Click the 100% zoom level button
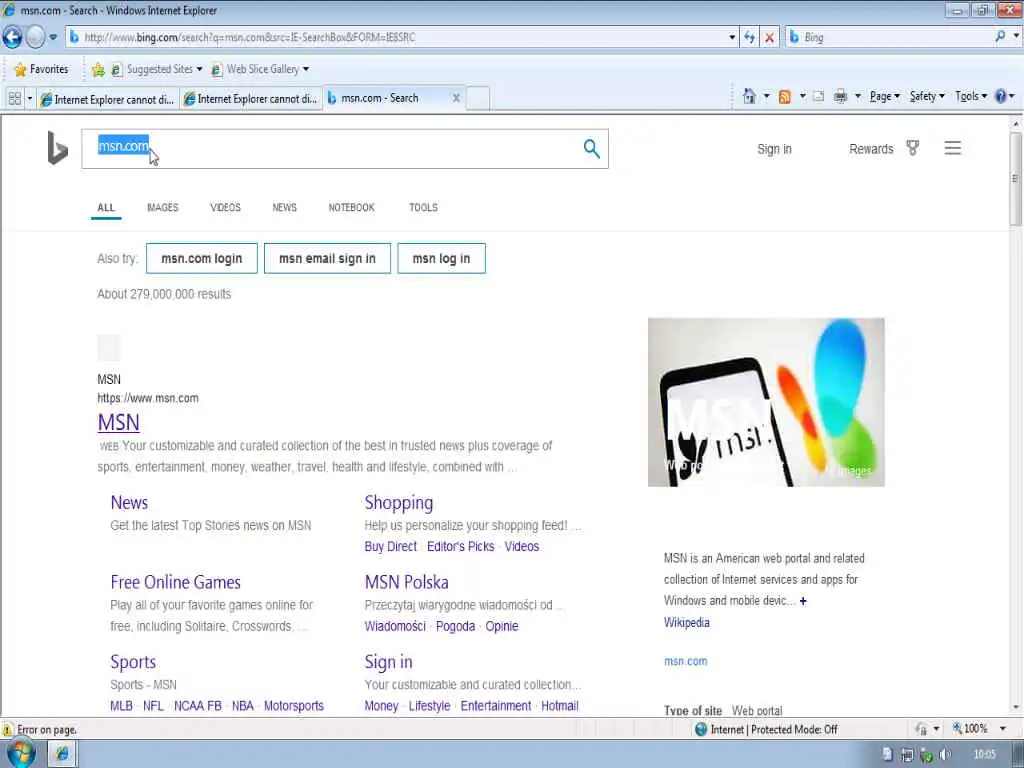The height and width of the screenshot is (768, 1024). [970, 729]
